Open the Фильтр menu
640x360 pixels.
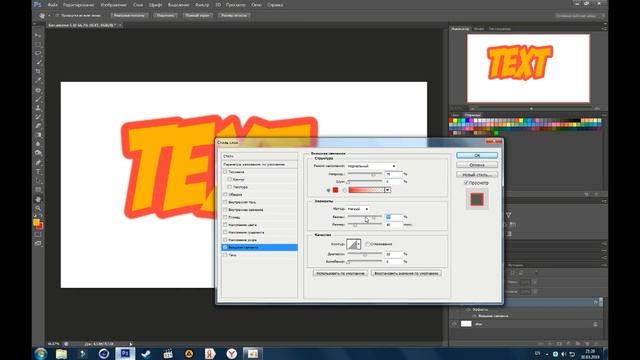(202, 5)
